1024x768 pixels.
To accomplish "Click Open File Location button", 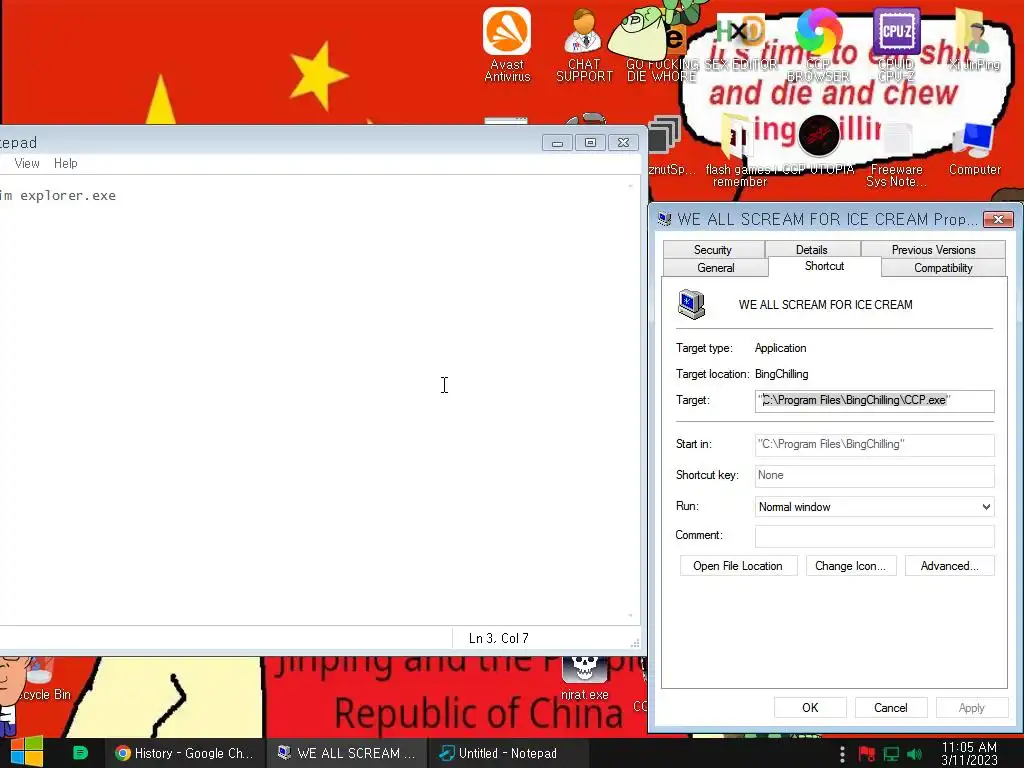I will coord(738,566).
